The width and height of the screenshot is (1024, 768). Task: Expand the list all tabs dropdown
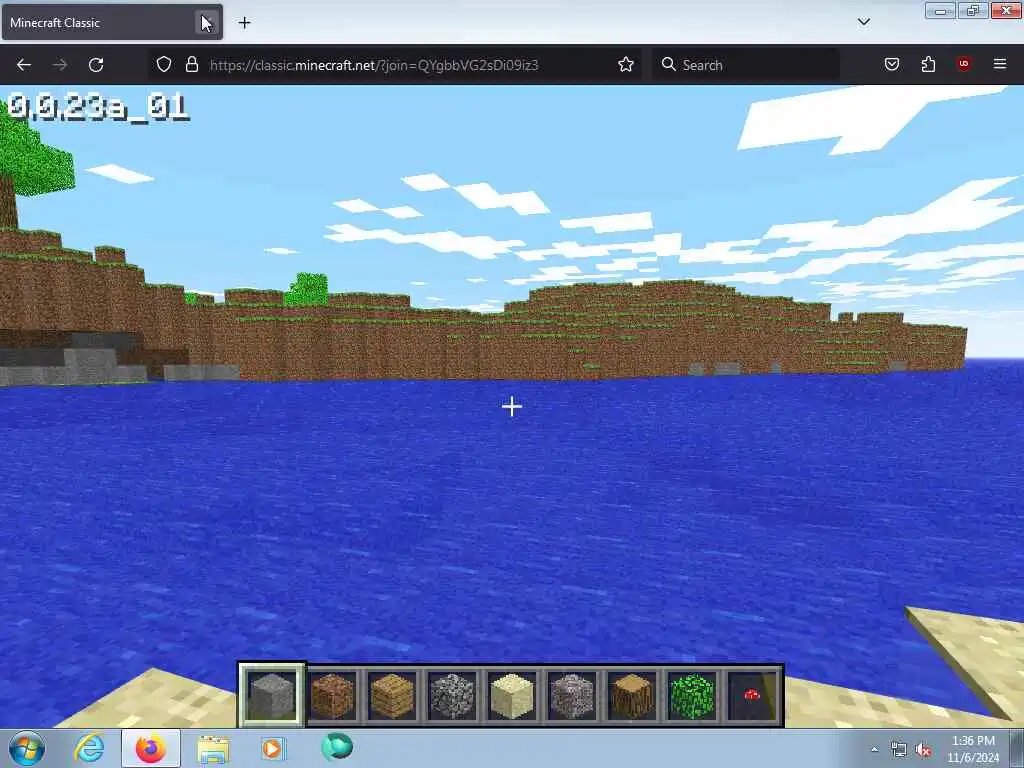click(x=863, y=22)
